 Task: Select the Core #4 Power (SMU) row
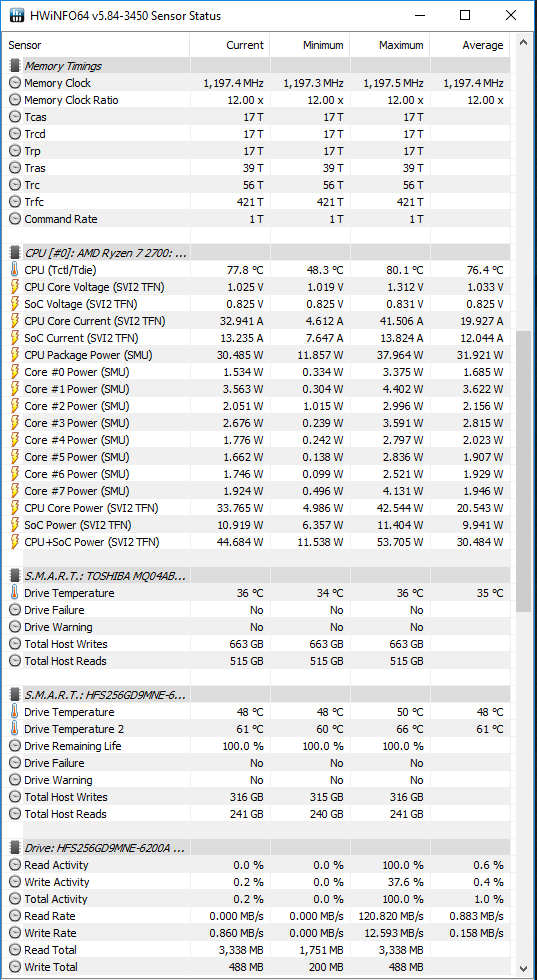tap(257, 440)
